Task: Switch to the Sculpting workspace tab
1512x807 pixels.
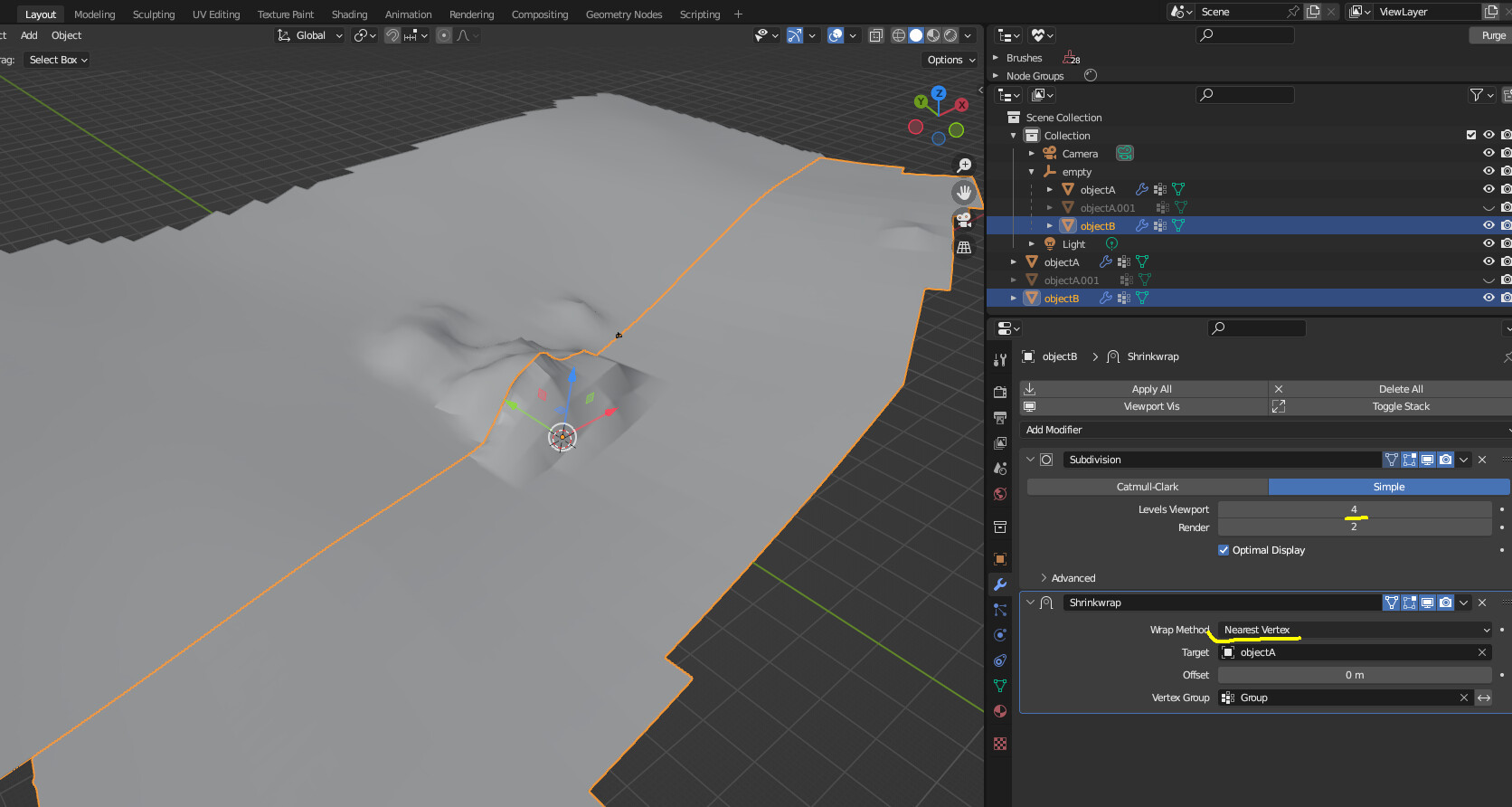Action: tap(154, 14)
